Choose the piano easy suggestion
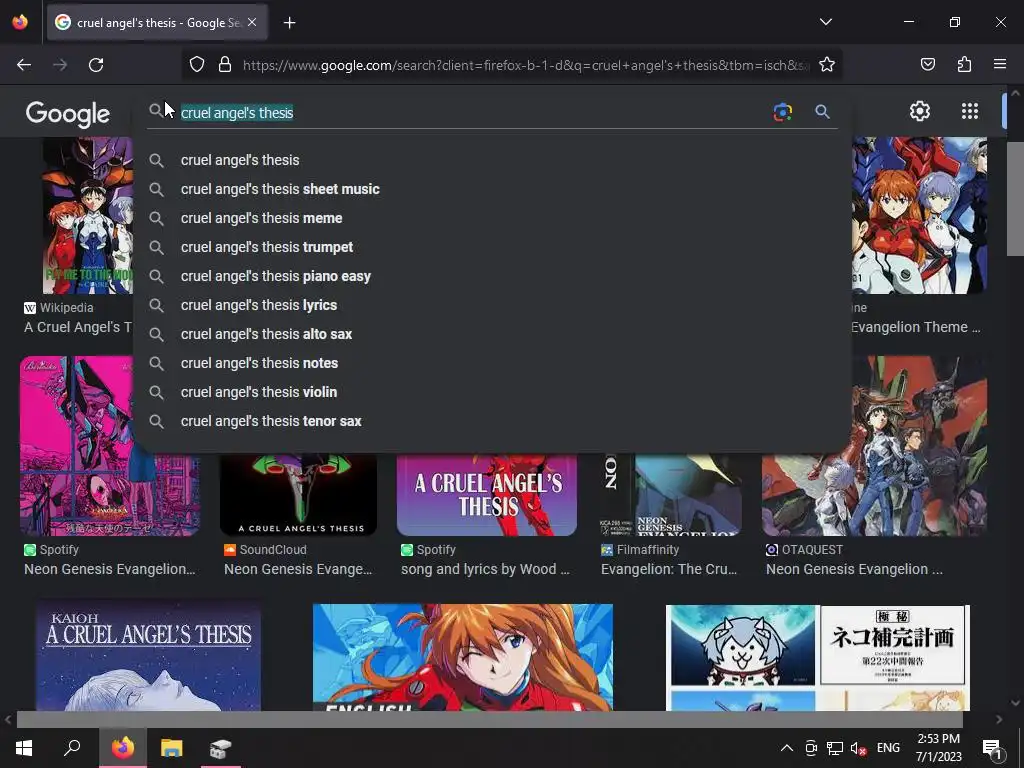The width and height of the screenshot is (1024, 768). tap(493, 276)
